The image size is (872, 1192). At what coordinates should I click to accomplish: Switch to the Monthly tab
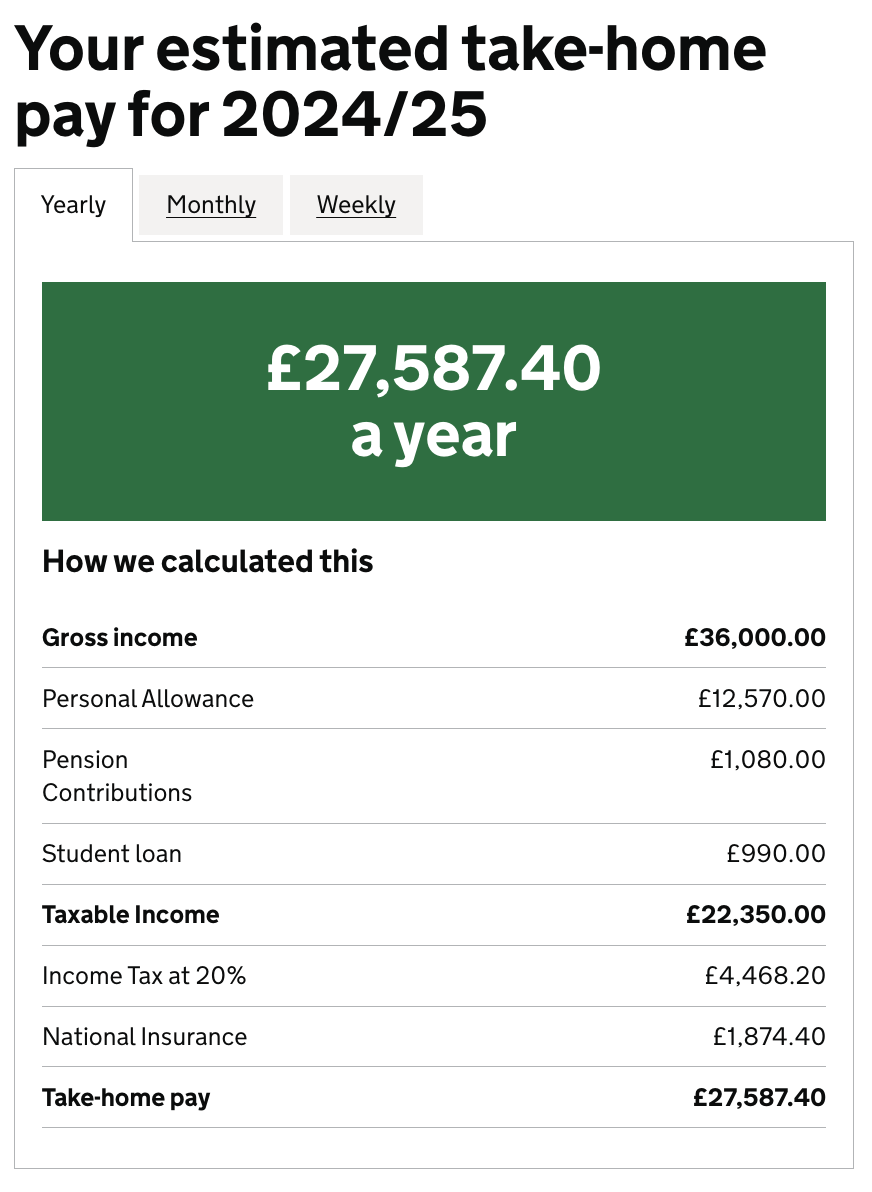coord(211,205)
